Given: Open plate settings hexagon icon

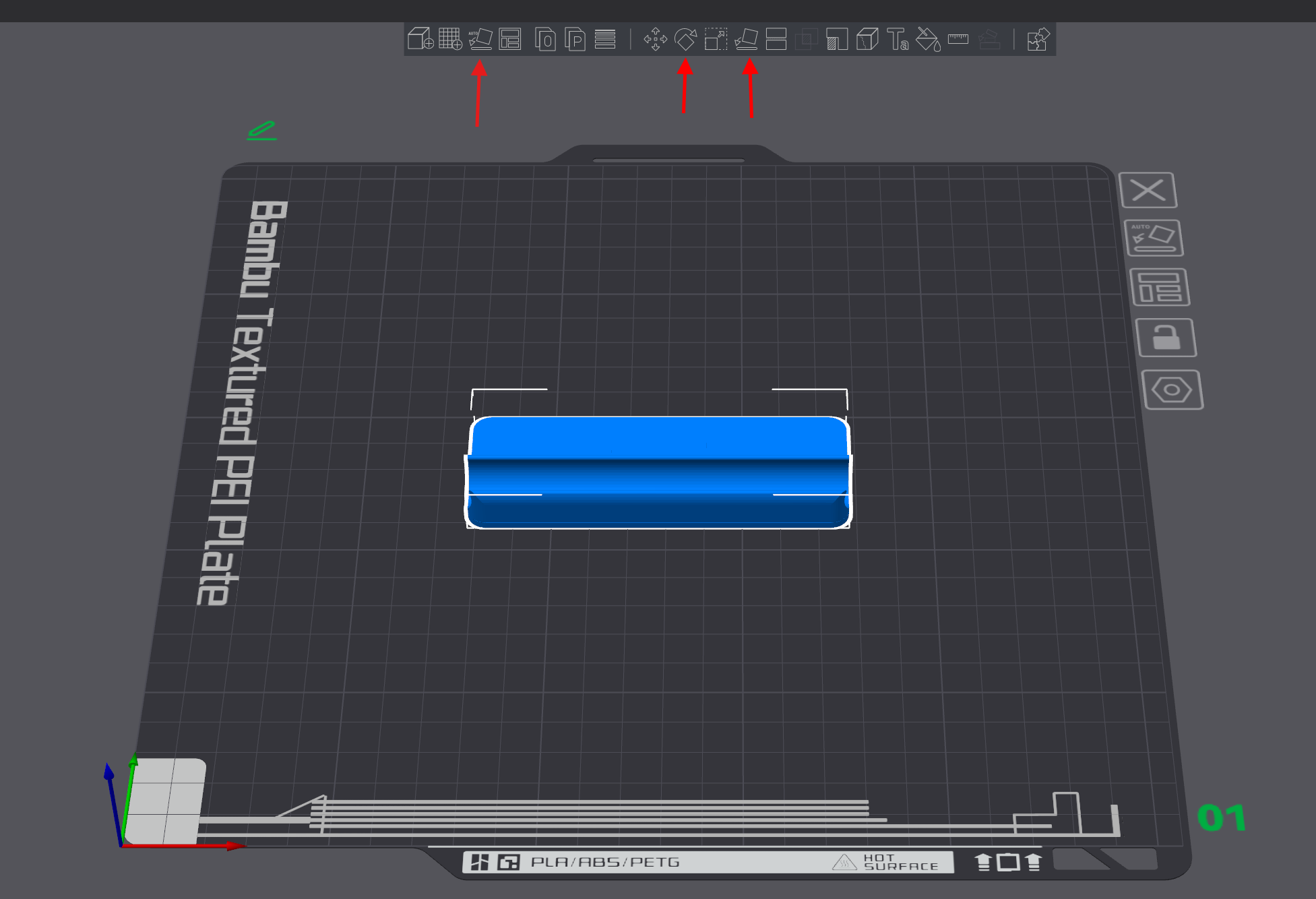Looking at the screenshot, I should coord(1172,390).
